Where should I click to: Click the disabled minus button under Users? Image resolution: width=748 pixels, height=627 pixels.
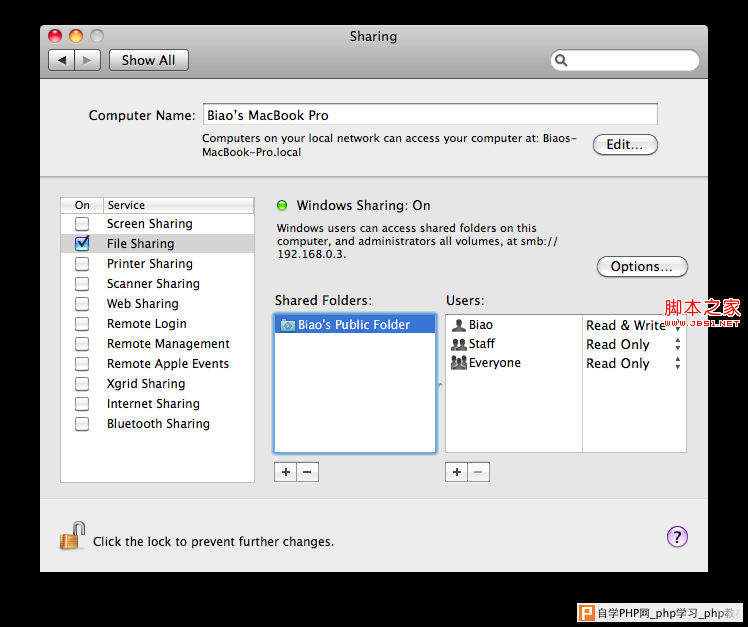click(478, 472)
